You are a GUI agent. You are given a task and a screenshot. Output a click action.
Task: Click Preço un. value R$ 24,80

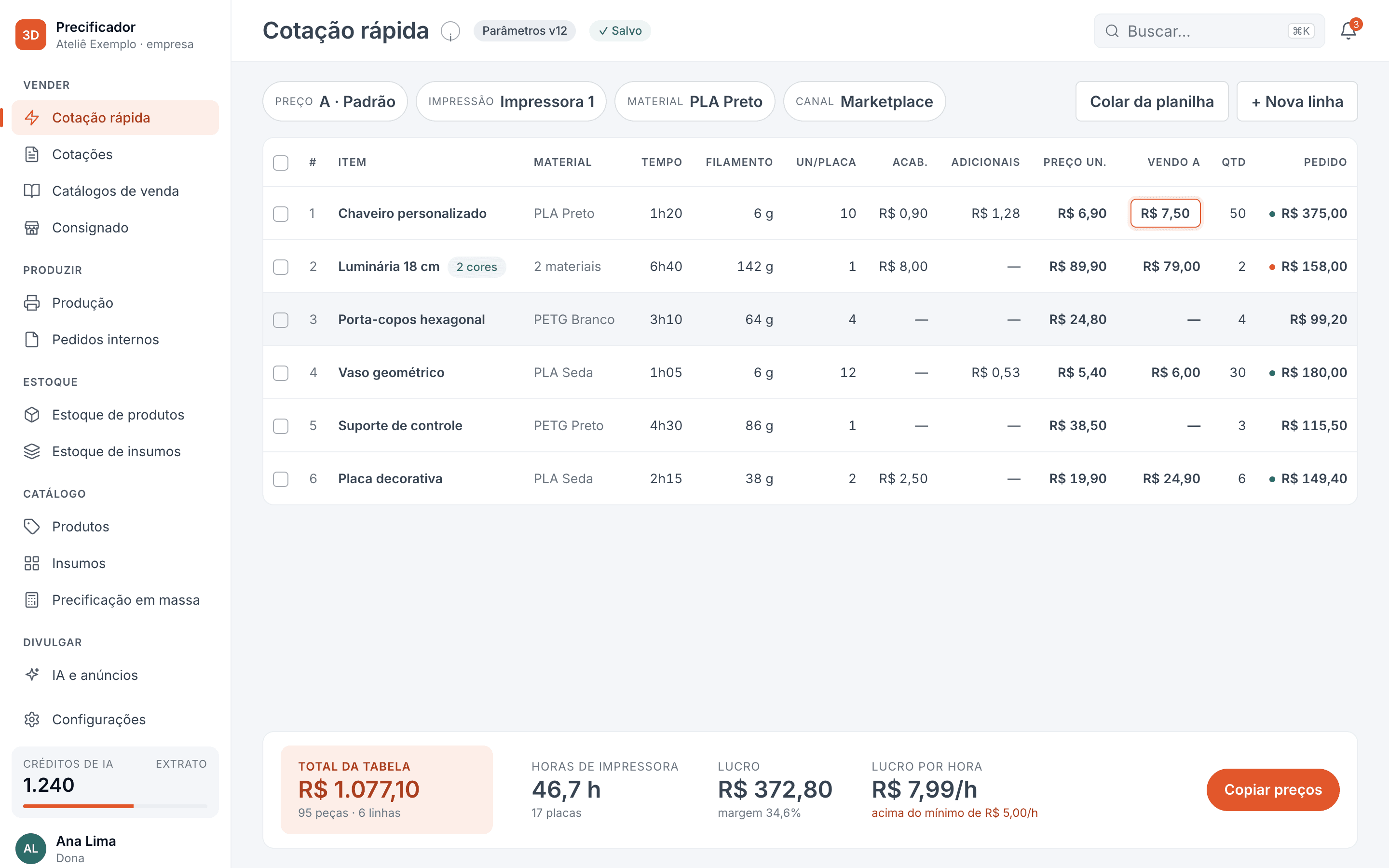(1077, 320)
